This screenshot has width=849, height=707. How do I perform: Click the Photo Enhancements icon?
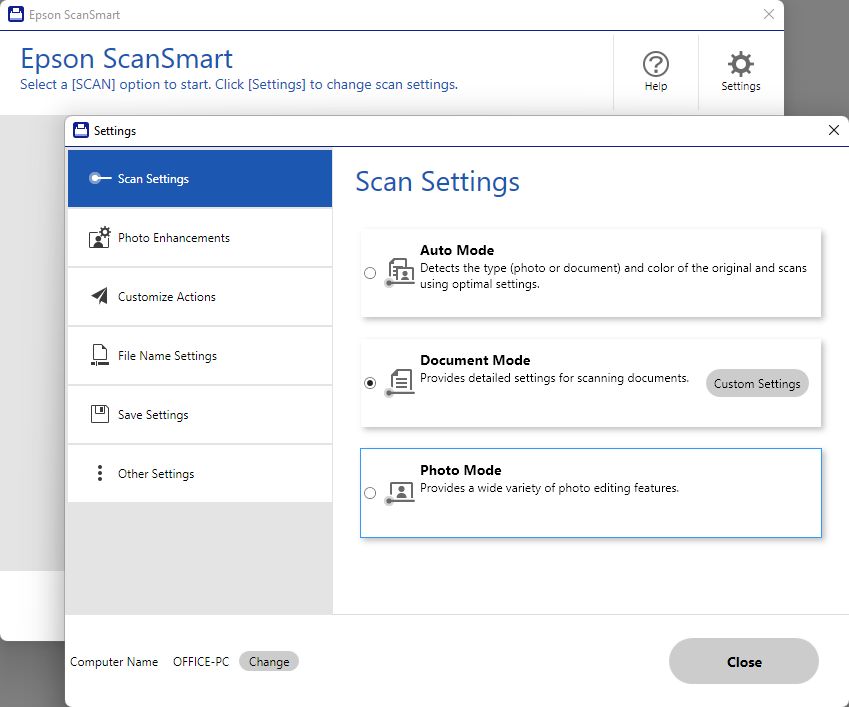[x=100, y=237]
